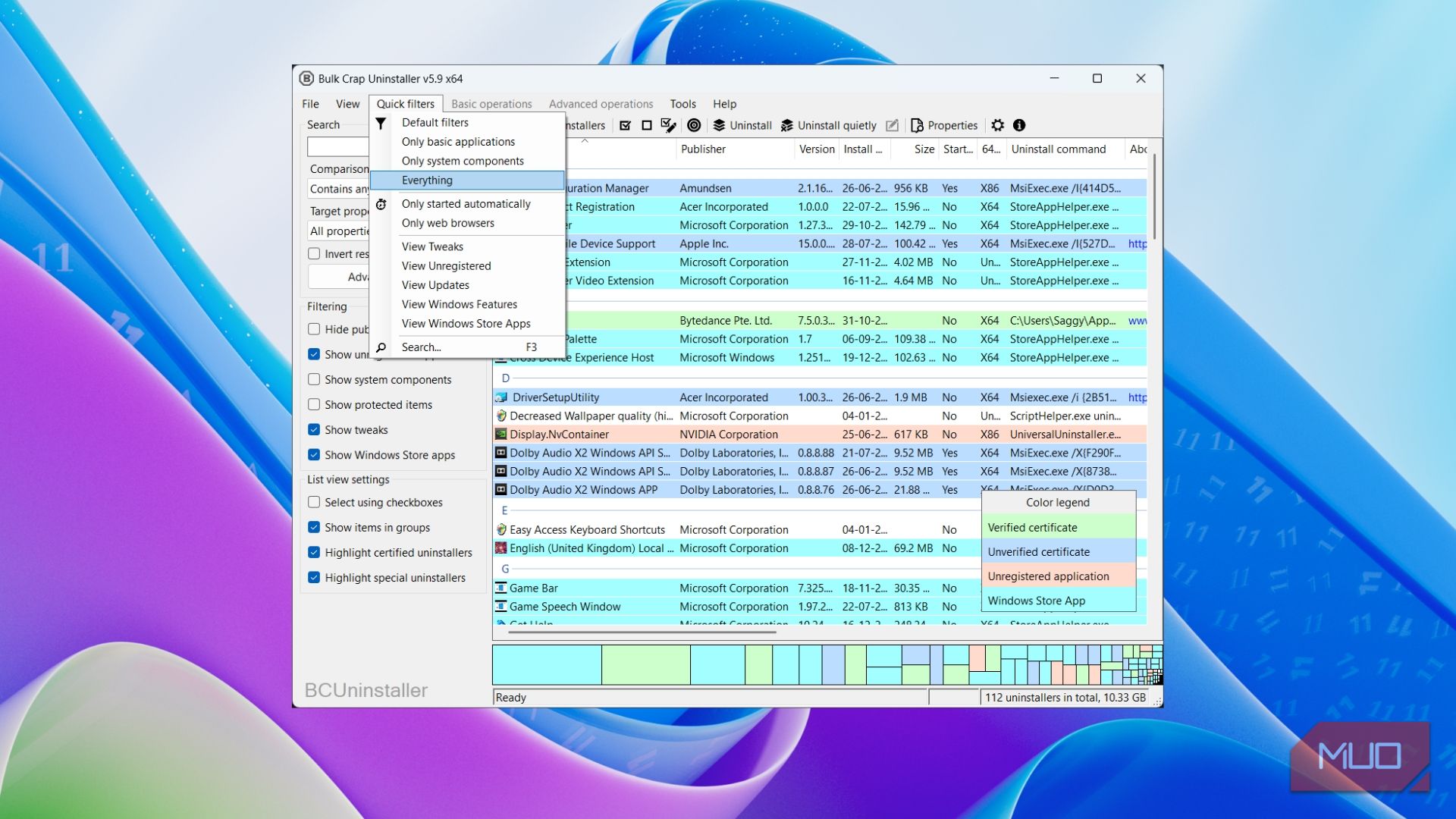The image size is (1456, 819).
Task: Collapse the G group header
Action: 506,570
